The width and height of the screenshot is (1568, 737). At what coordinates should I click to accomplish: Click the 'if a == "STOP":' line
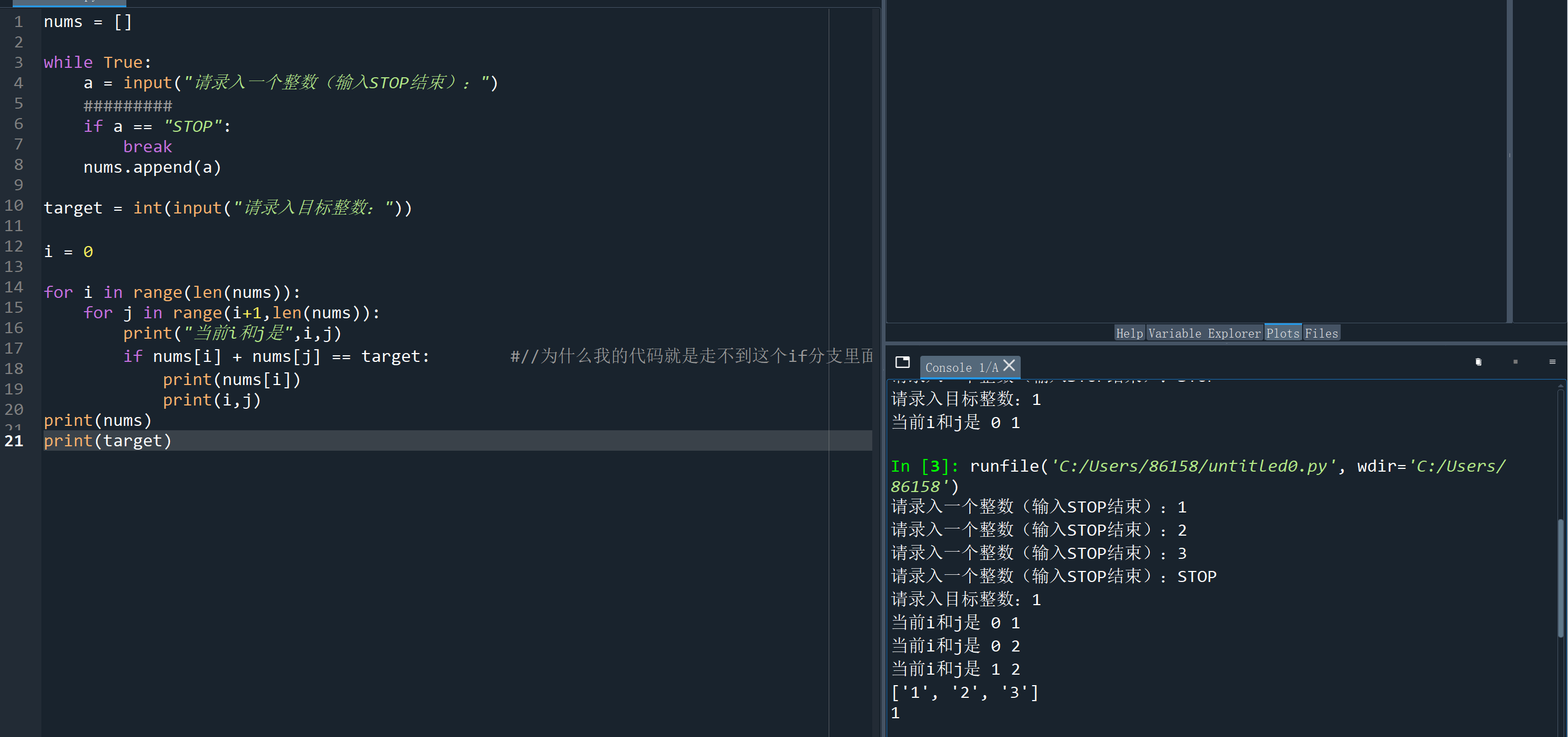[157, 126]
